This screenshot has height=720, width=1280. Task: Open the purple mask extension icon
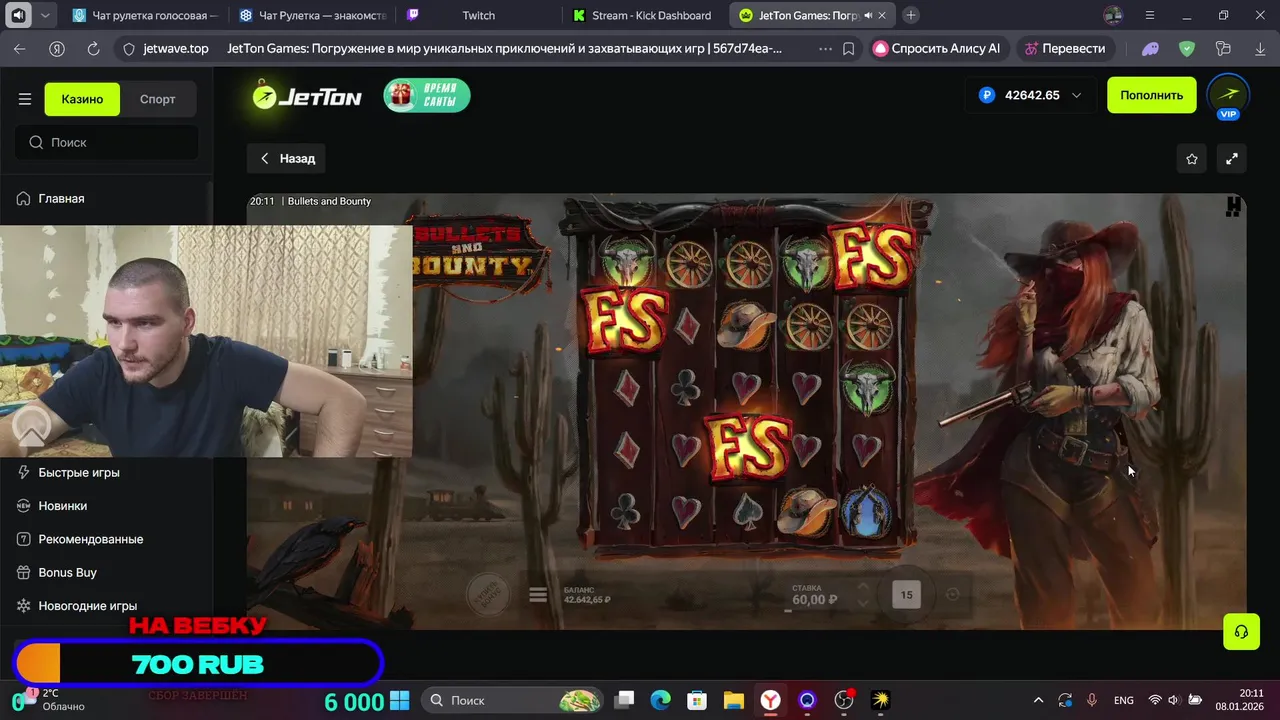[1151, 48]
